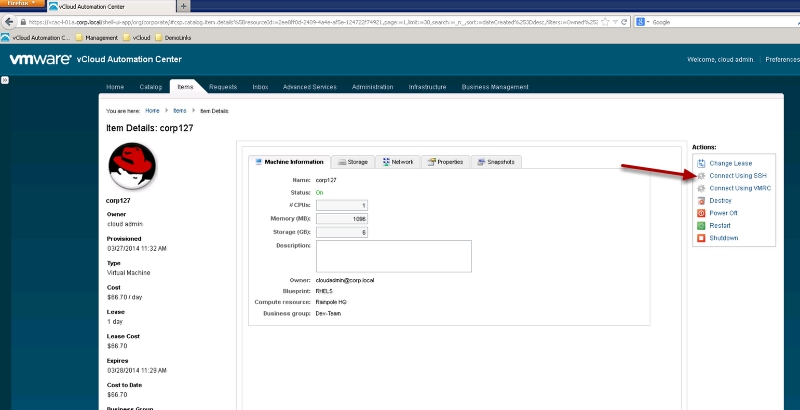This screenshot has height=410, width=800.
Task: Click the Change Lease link
Action: pos(731,164)
